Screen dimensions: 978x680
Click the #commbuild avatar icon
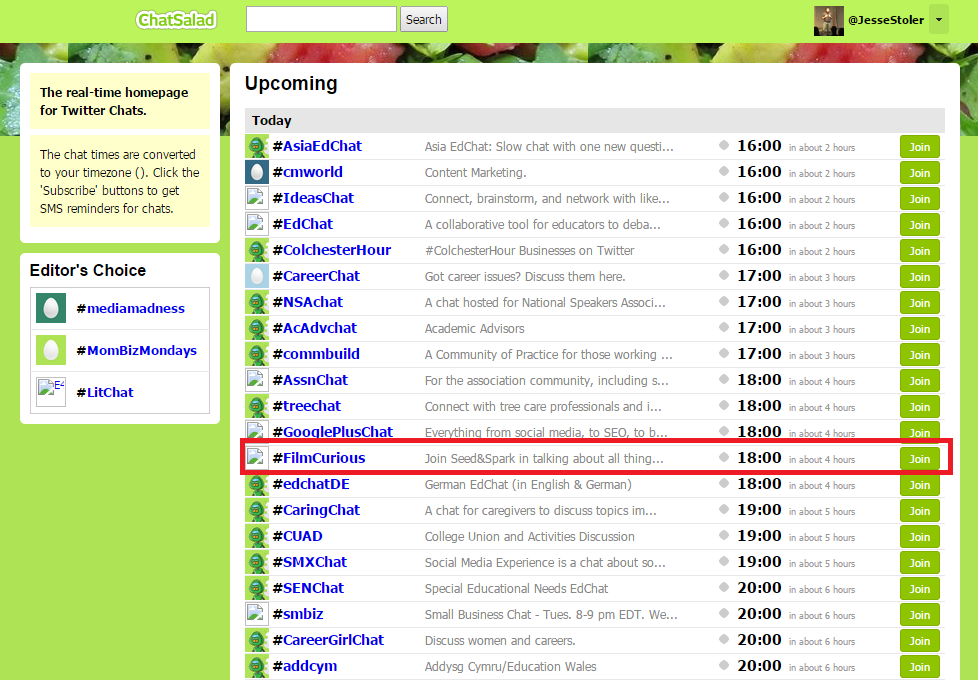[x=257, y=354]
